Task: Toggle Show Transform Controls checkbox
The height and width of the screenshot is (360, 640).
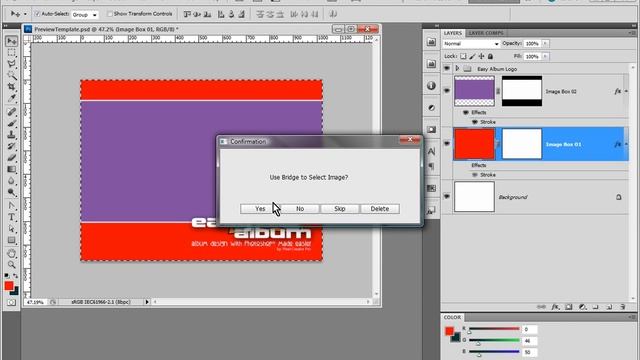Action: pyautogui.click(x=109, y=14)
